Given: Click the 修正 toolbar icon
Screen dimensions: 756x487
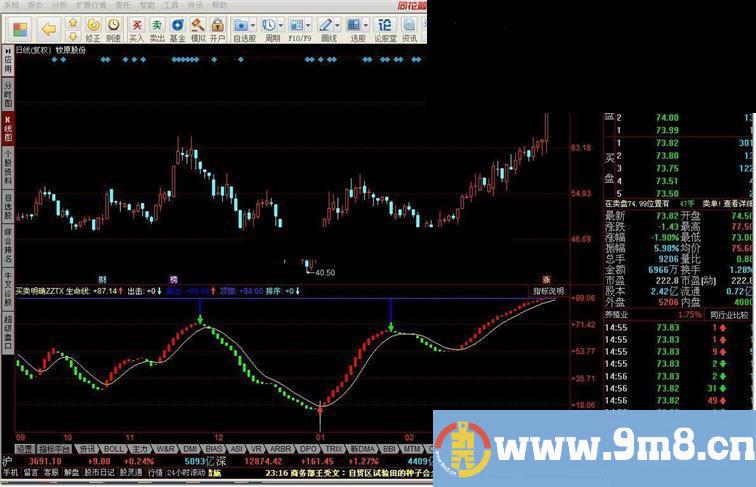Looking at the screenshot, I should (x=92, y=27).
